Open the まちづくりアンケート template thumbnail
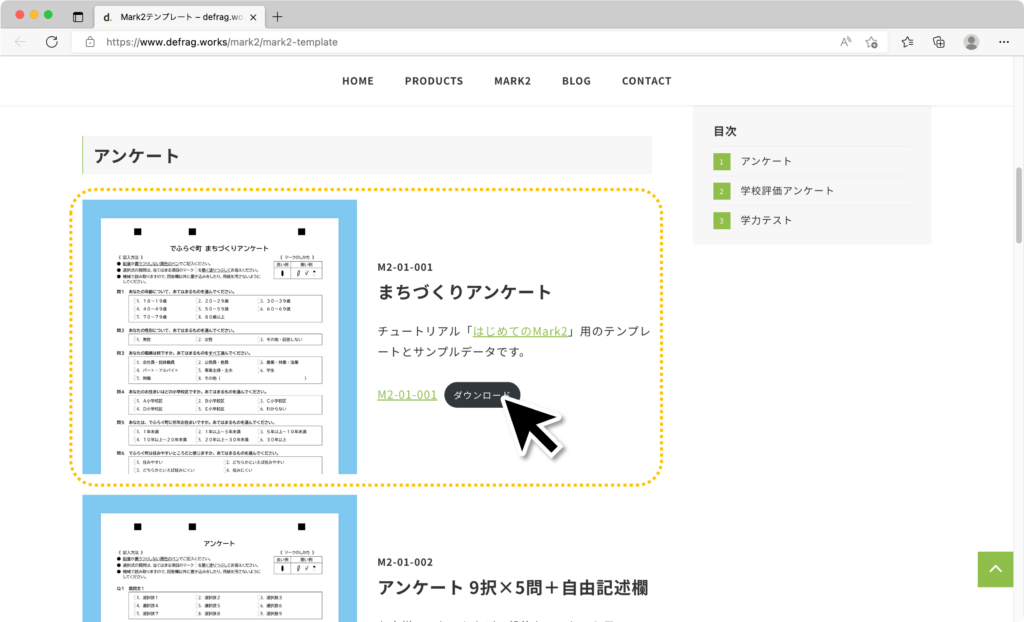Image resolution: width=1024 pixels, height=622 pixels. click(219, 336)
